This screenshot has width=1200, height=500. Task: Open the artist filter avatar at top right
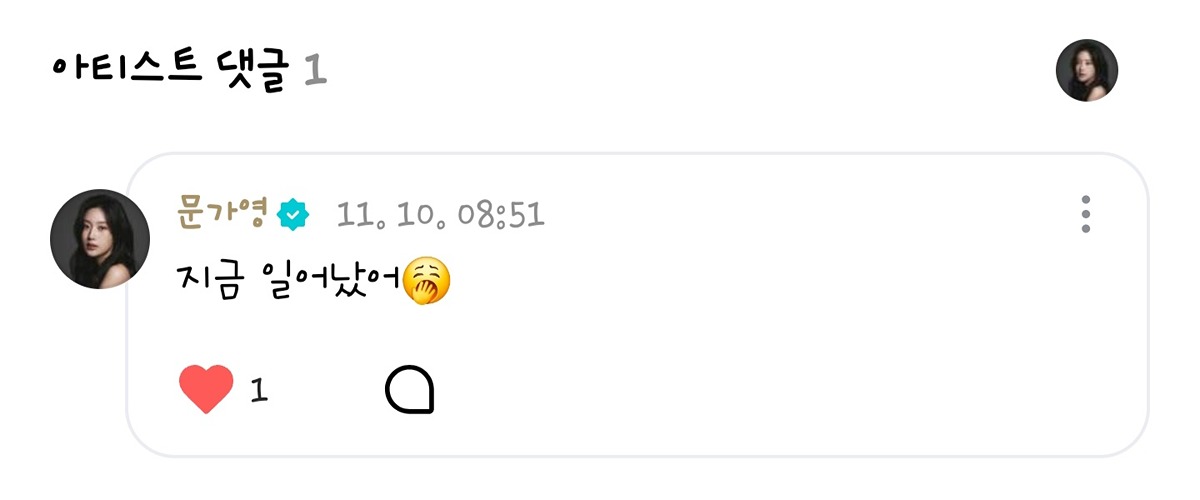(1087, 70)
